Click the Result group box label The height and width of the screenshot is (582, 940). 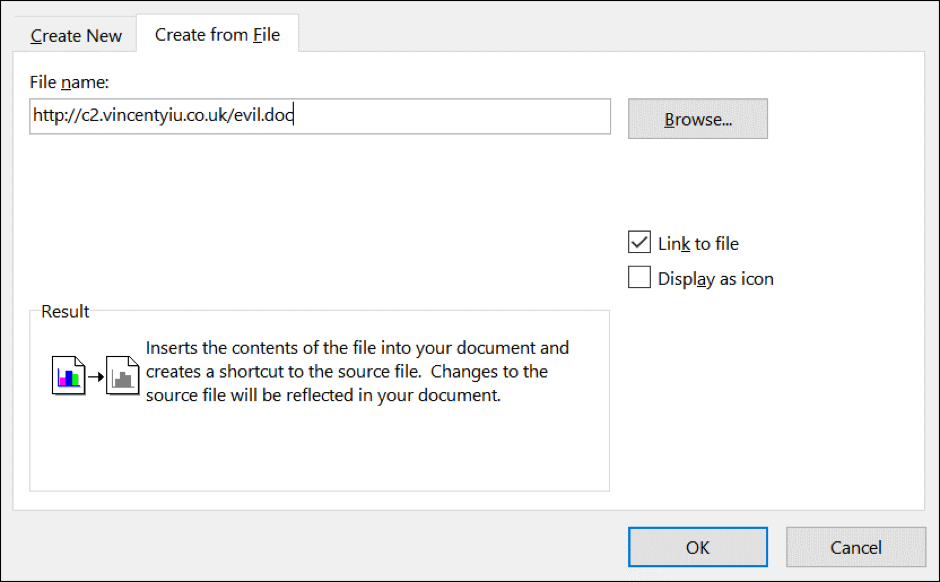pos(65,312)
